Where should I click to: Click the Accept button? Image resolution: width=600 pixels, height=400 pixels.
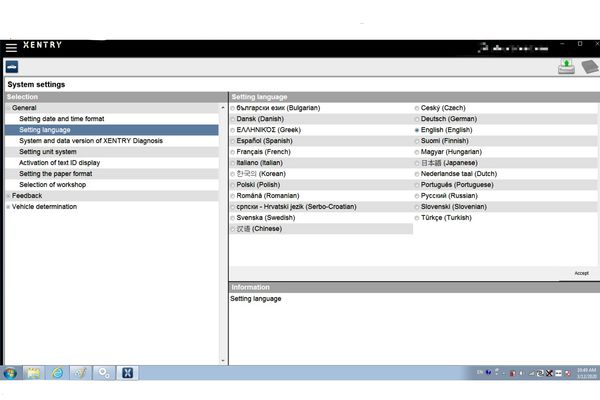[x=581, y=273]
